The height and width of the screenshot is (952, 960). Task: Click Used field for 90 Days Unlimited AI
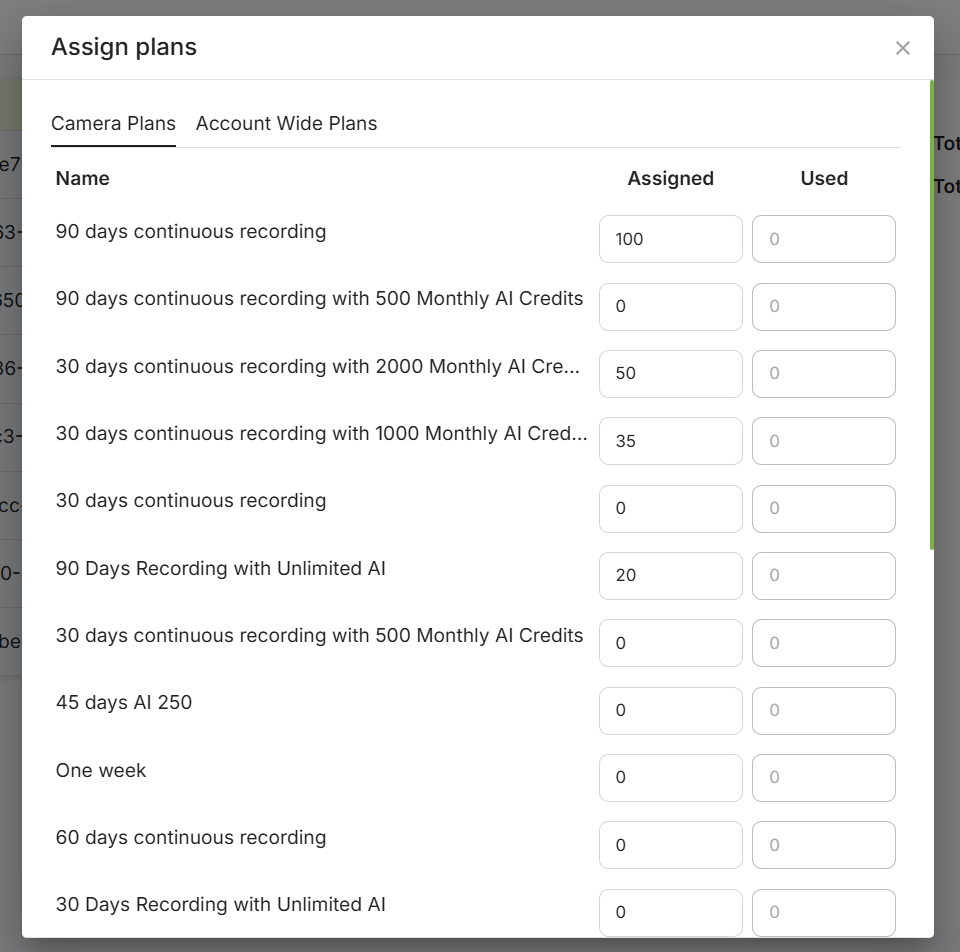(823, 575)
